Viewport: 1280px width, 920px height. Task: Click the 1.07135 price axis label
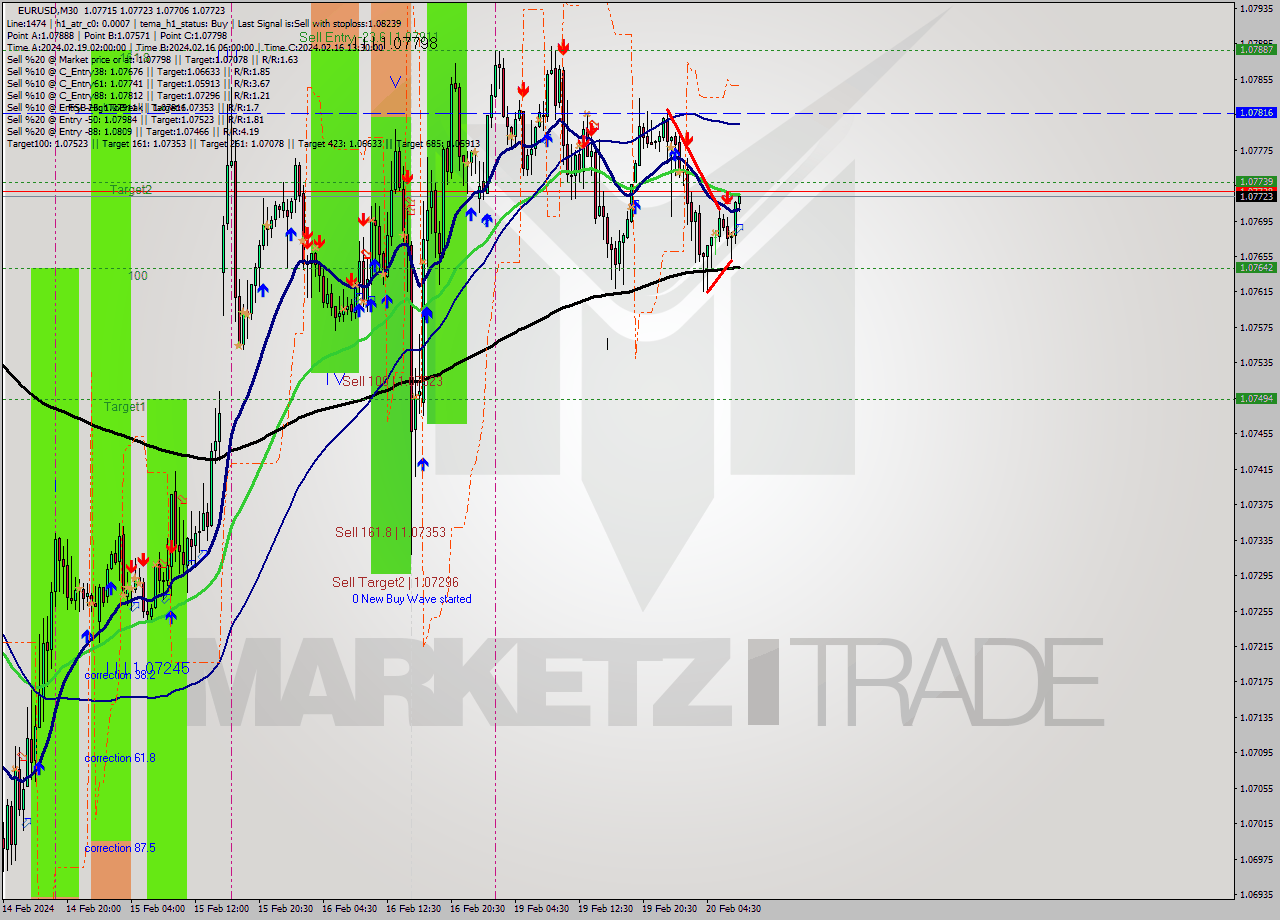pos(1256,717)
